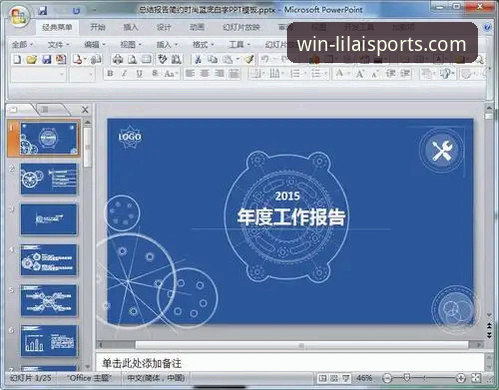This screenshot has width=499, height=390.
Task: Click the New blank document icon
Action: (x=17, y=60)
